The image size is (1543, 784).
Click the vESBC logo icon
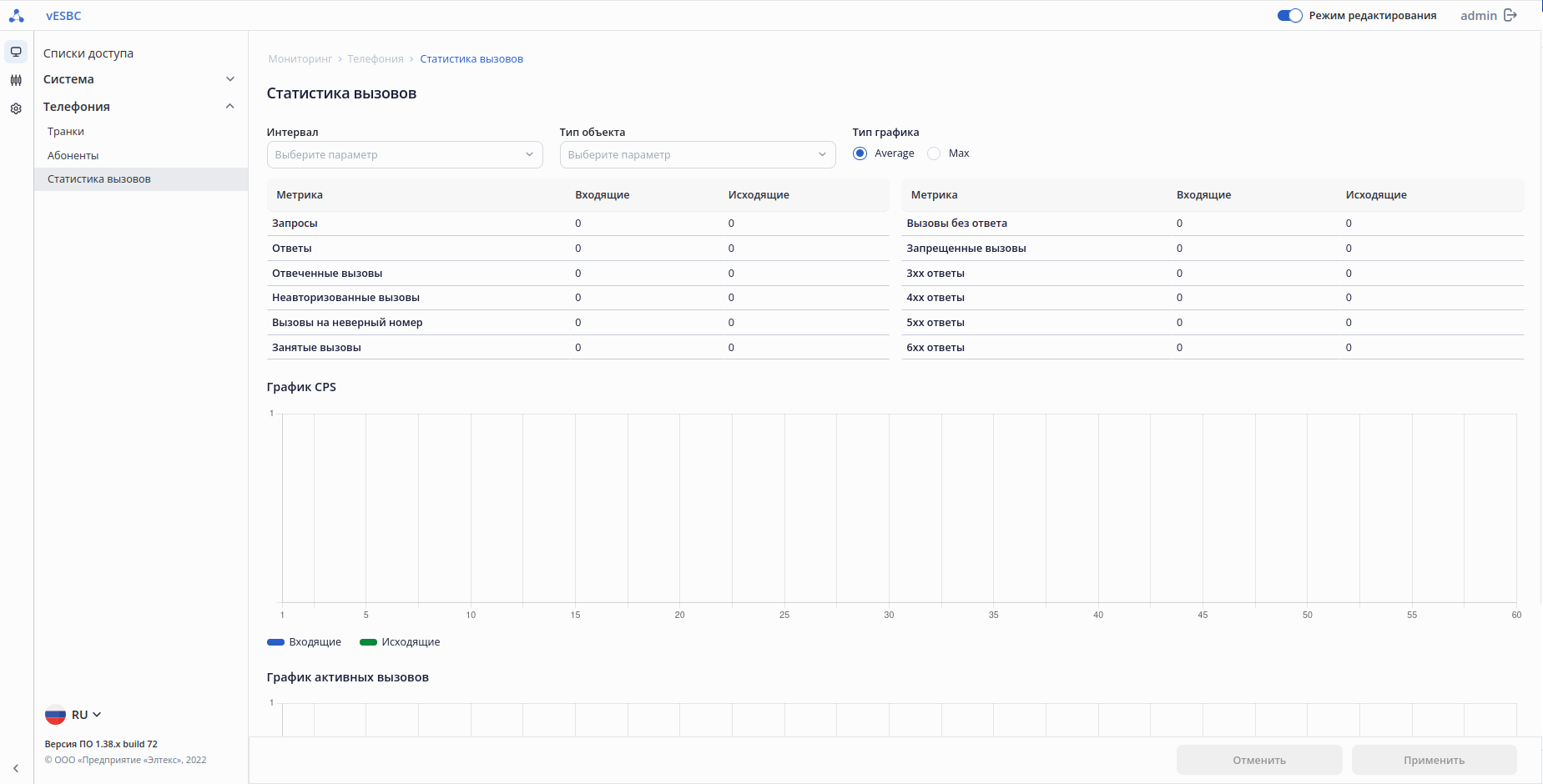[x=17, y=16]
